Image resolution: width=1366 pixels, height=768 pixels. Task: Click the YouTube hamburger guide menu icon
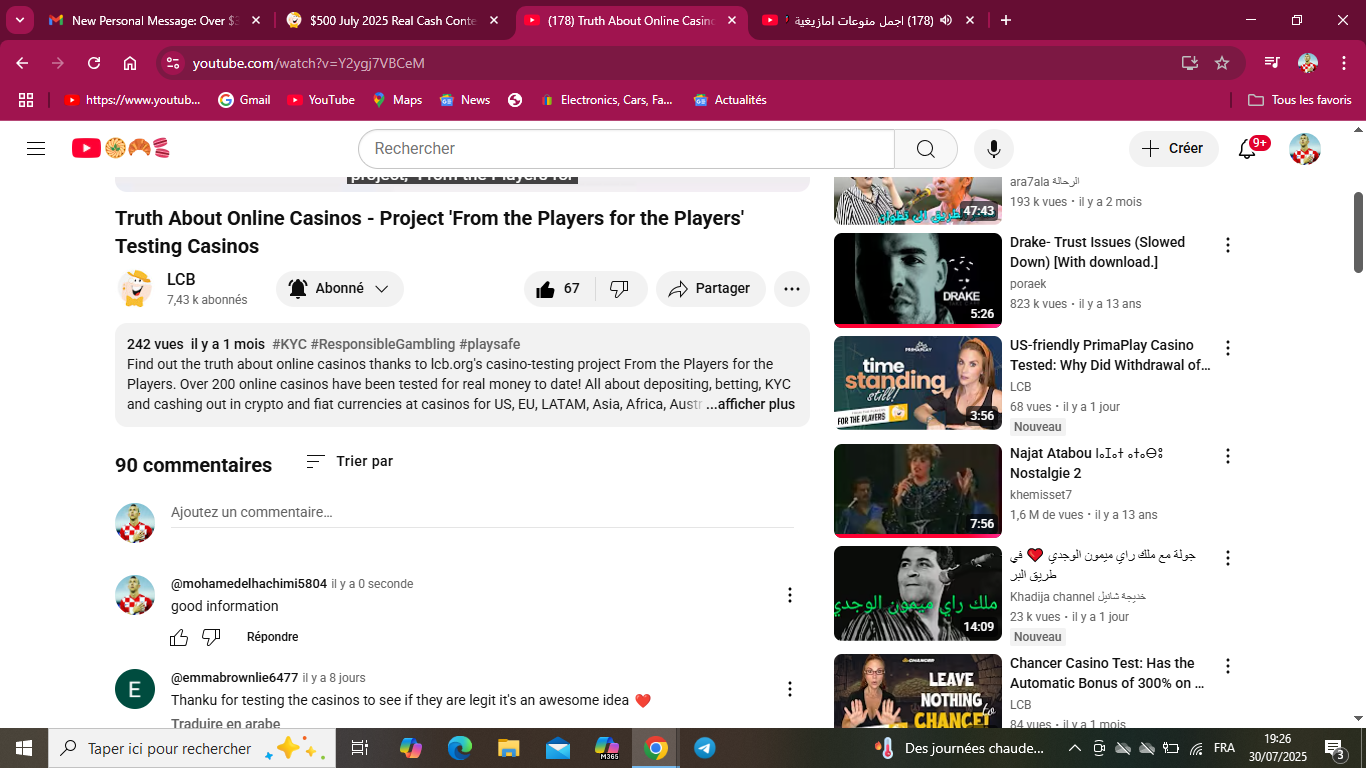(x=36, y=149)
